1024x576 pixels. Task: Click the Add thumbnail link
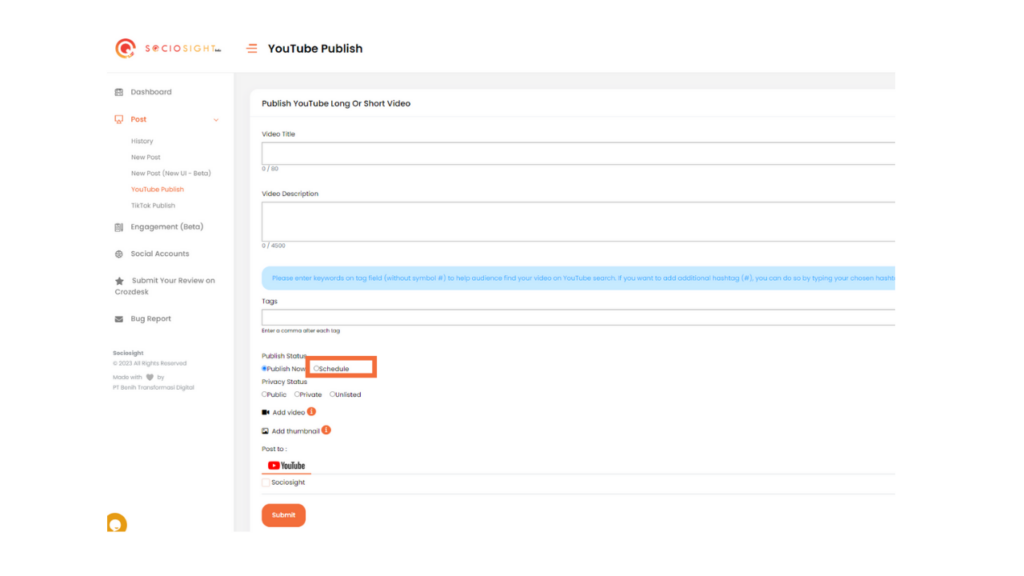click(x=296, y=431)
